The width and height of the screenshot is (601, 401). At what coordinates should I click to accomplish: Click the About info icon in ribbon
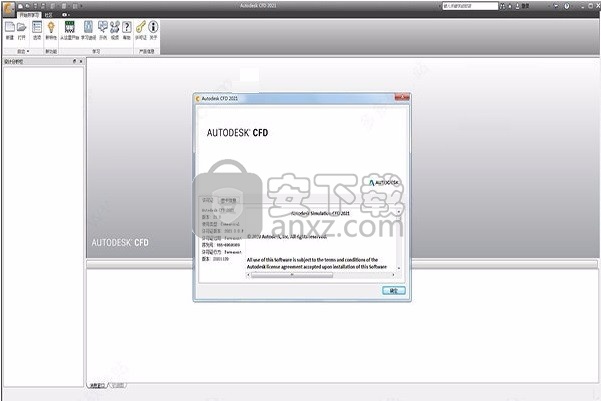tap(153, 27)
